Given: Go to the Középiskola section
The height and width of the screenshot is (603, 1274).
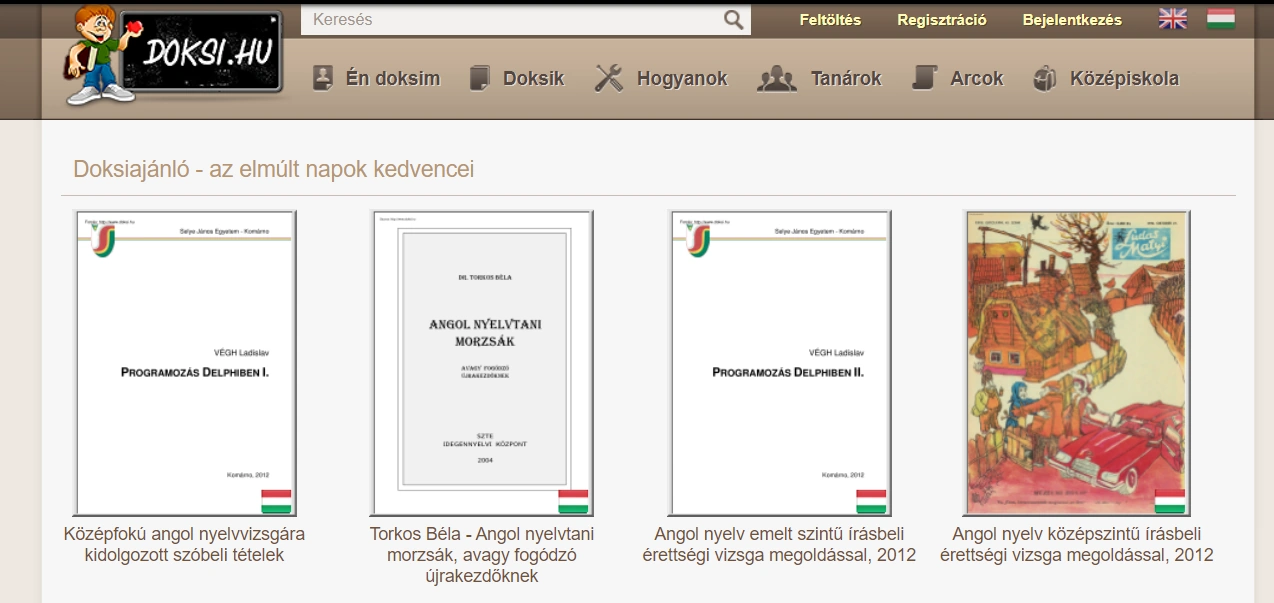Looking at the screenshot, I should tap(1124, 78).
